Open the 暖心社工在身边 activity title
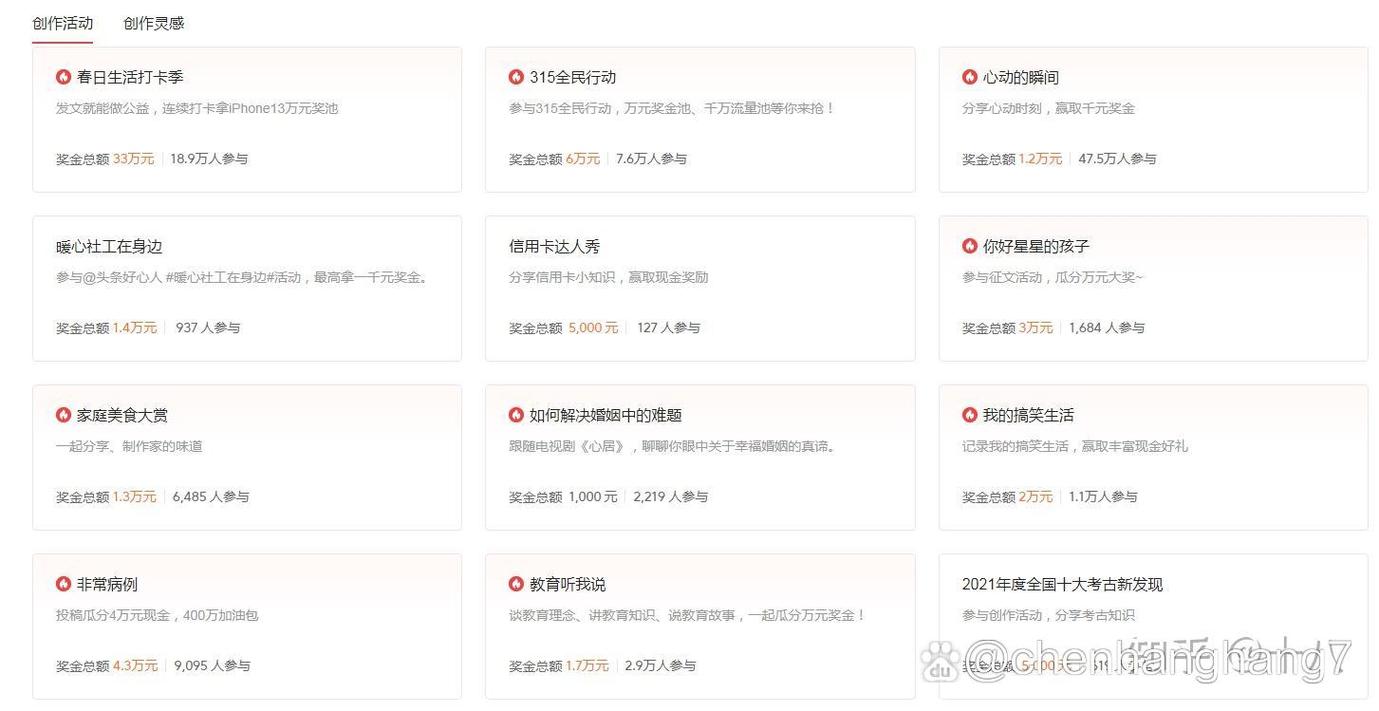This screenshot has height=711, width=1379. (109, 246)
